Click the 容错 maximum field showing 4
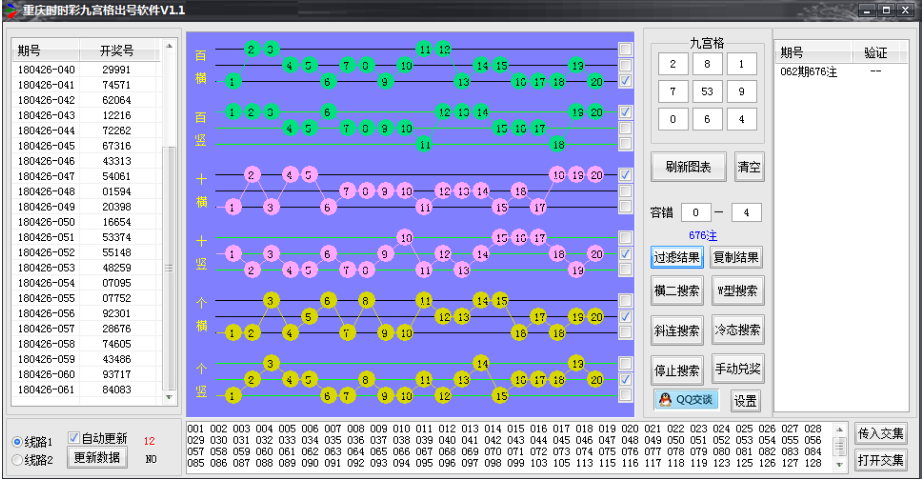The height and width of the screenshot is (482, 922). coord(746,213)
